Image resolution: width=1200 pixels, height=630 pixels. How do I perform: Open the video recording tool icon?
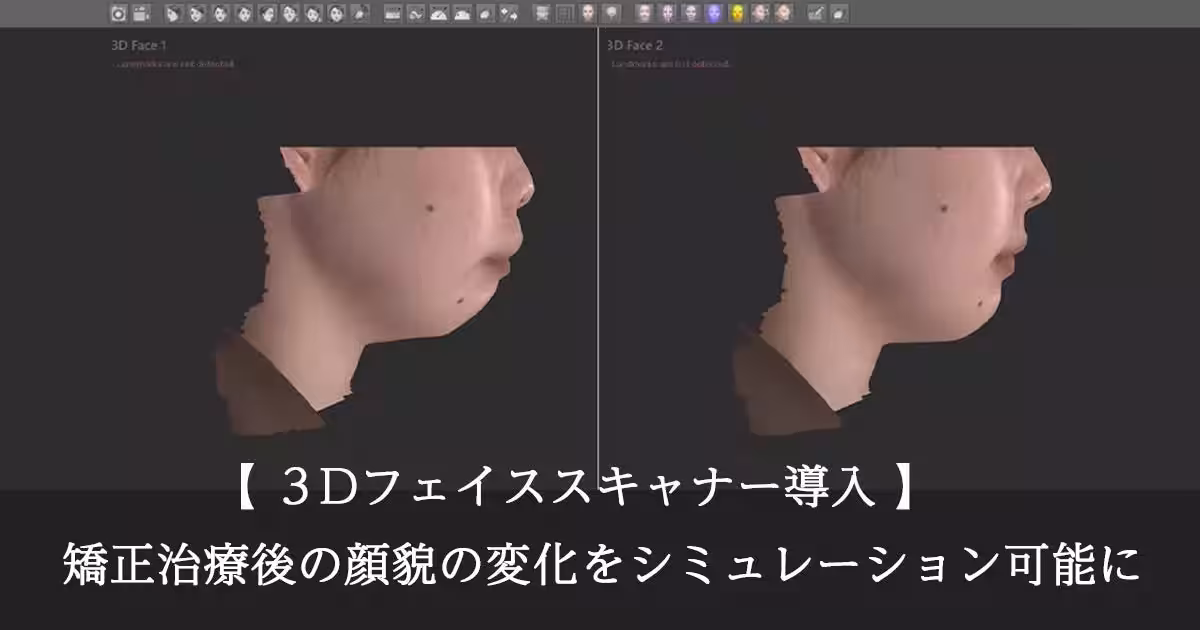pos(141,12)
